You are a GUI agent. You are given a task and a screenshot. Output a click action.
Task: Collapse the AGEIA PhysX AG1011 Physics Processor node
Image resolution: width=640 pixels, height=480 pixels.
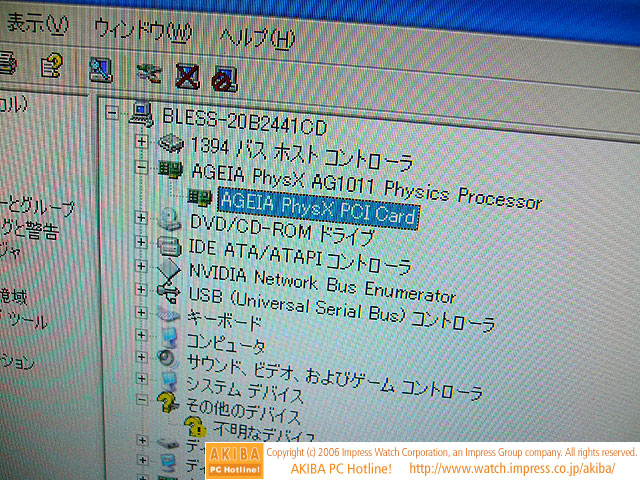(x=141, y=168)
